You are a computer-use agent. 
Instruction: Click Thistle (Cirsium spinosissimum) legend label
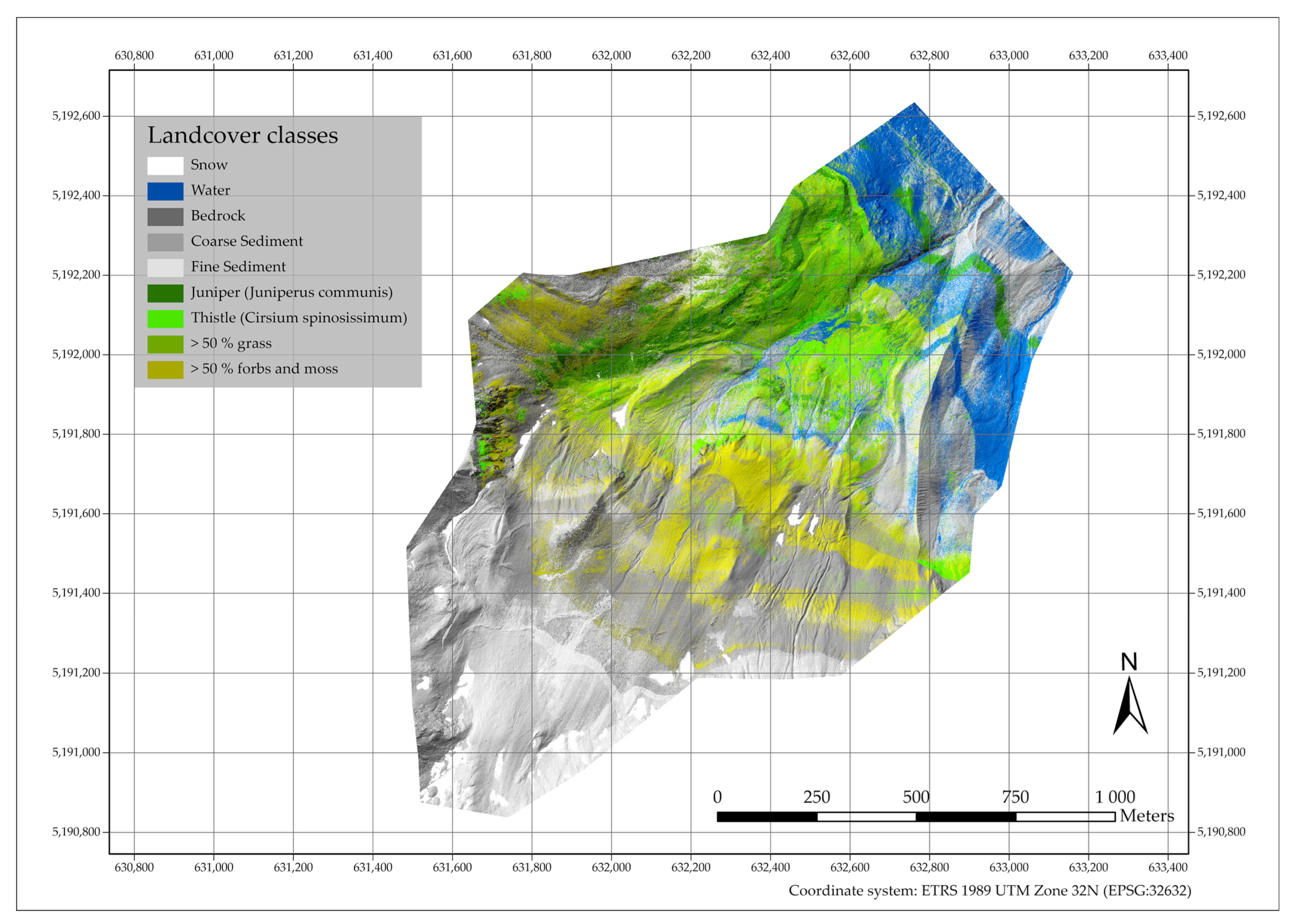(x=299, y=318)
